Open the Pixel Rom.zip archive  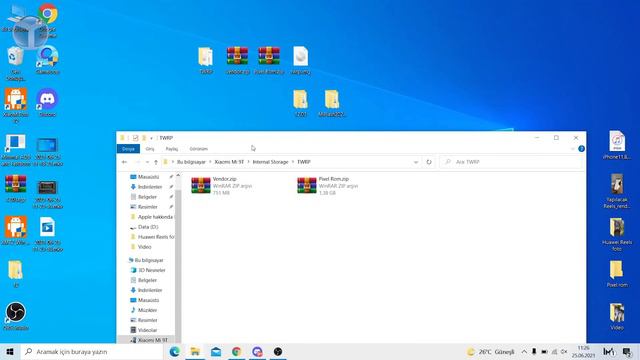coord(329,186)
